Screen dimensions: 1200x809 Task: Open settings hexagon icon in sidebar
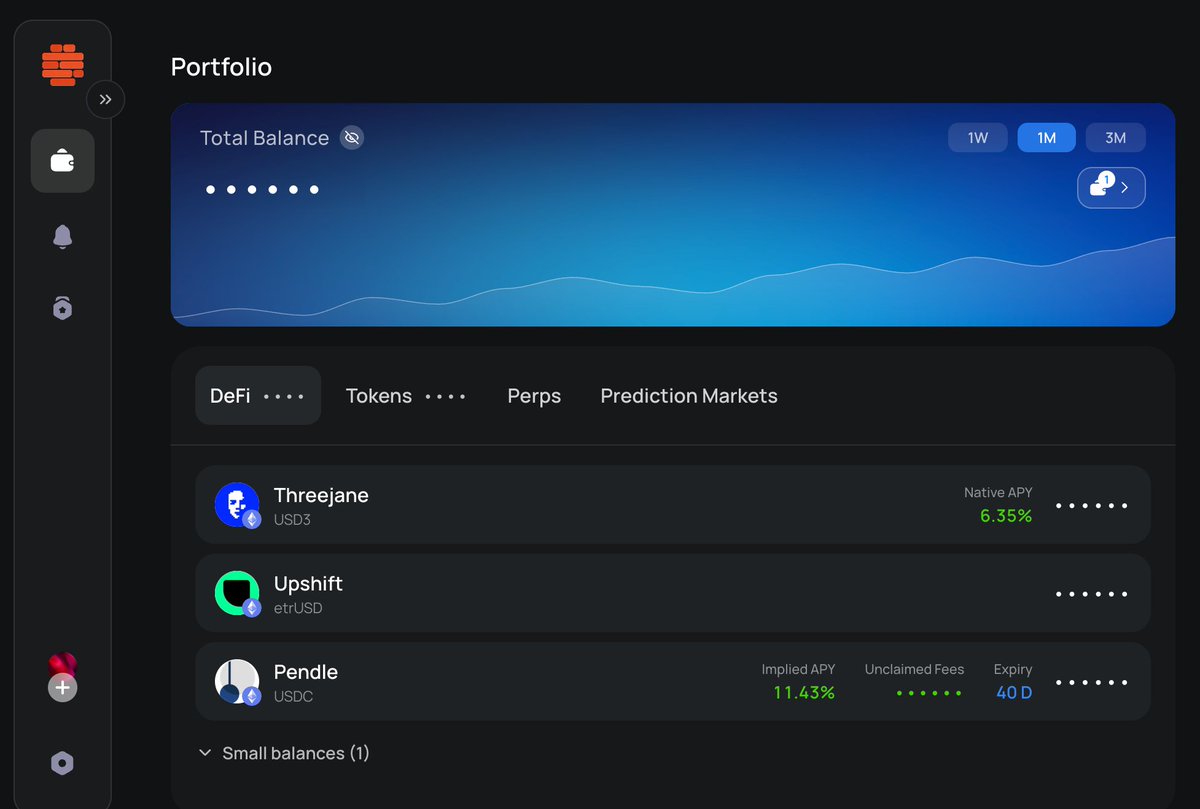tap(63, 763)
